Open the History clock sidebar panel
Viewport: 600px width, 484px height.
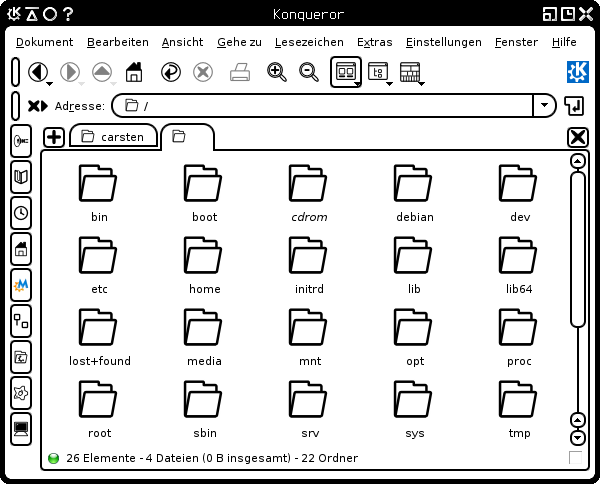click(x=21, y=213)
